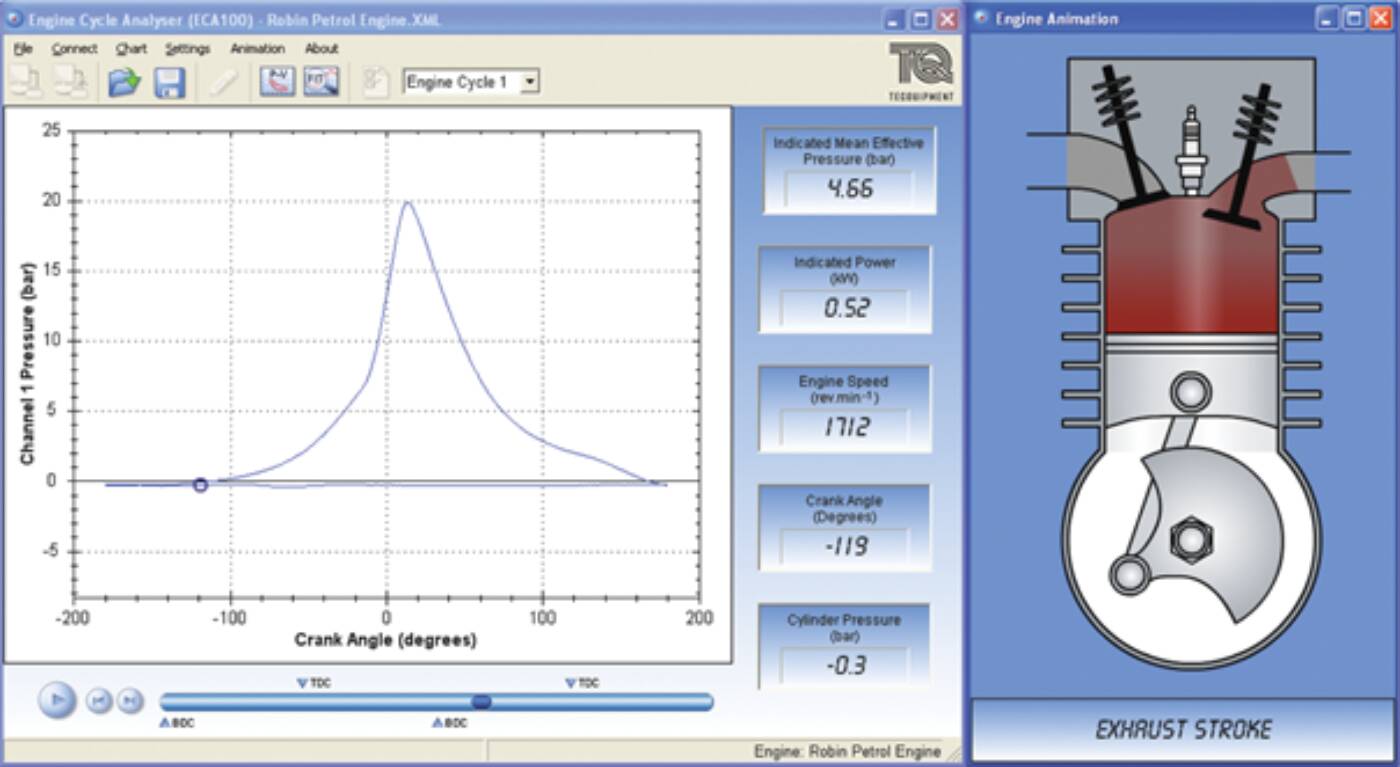
Task: Click the crank angle slider handle
Action: pos(481,701)
